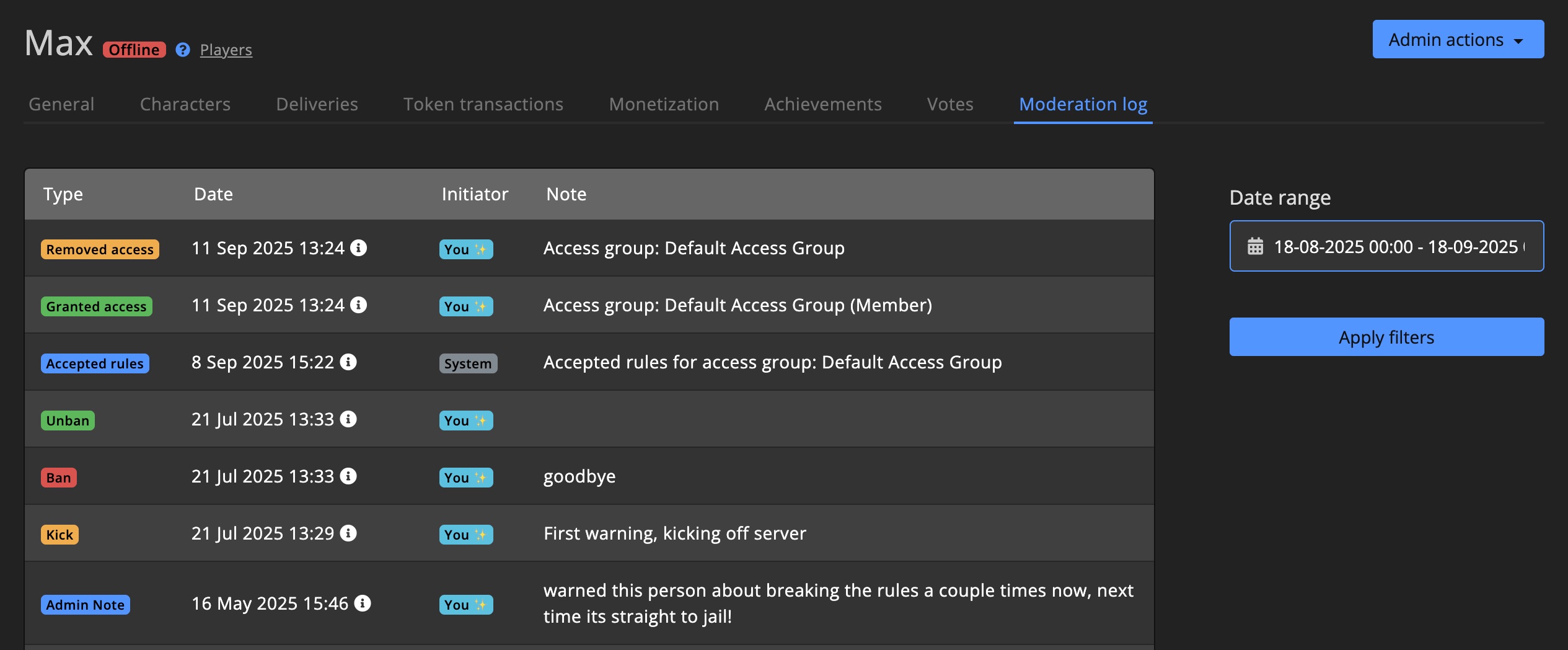Viewport: 1568px width, 650px height.
Task: Expand Admin actions via its chevron arrow
Action: pos(1517,40)
